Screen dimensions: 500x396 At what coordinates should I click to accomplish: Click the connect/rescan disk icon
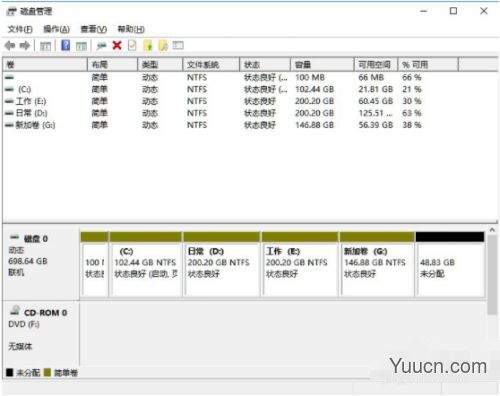coord(101,46)
